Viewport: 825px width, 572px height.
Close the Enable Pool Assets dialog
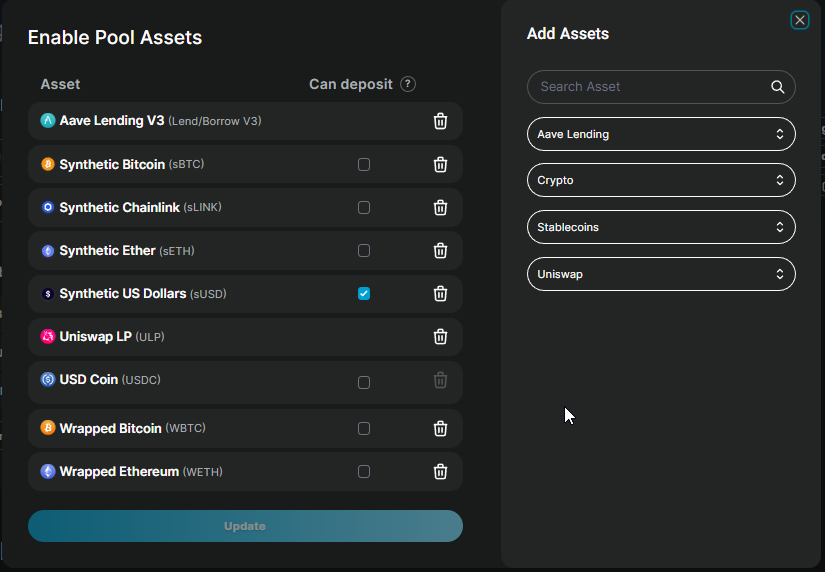coord(800,20)
